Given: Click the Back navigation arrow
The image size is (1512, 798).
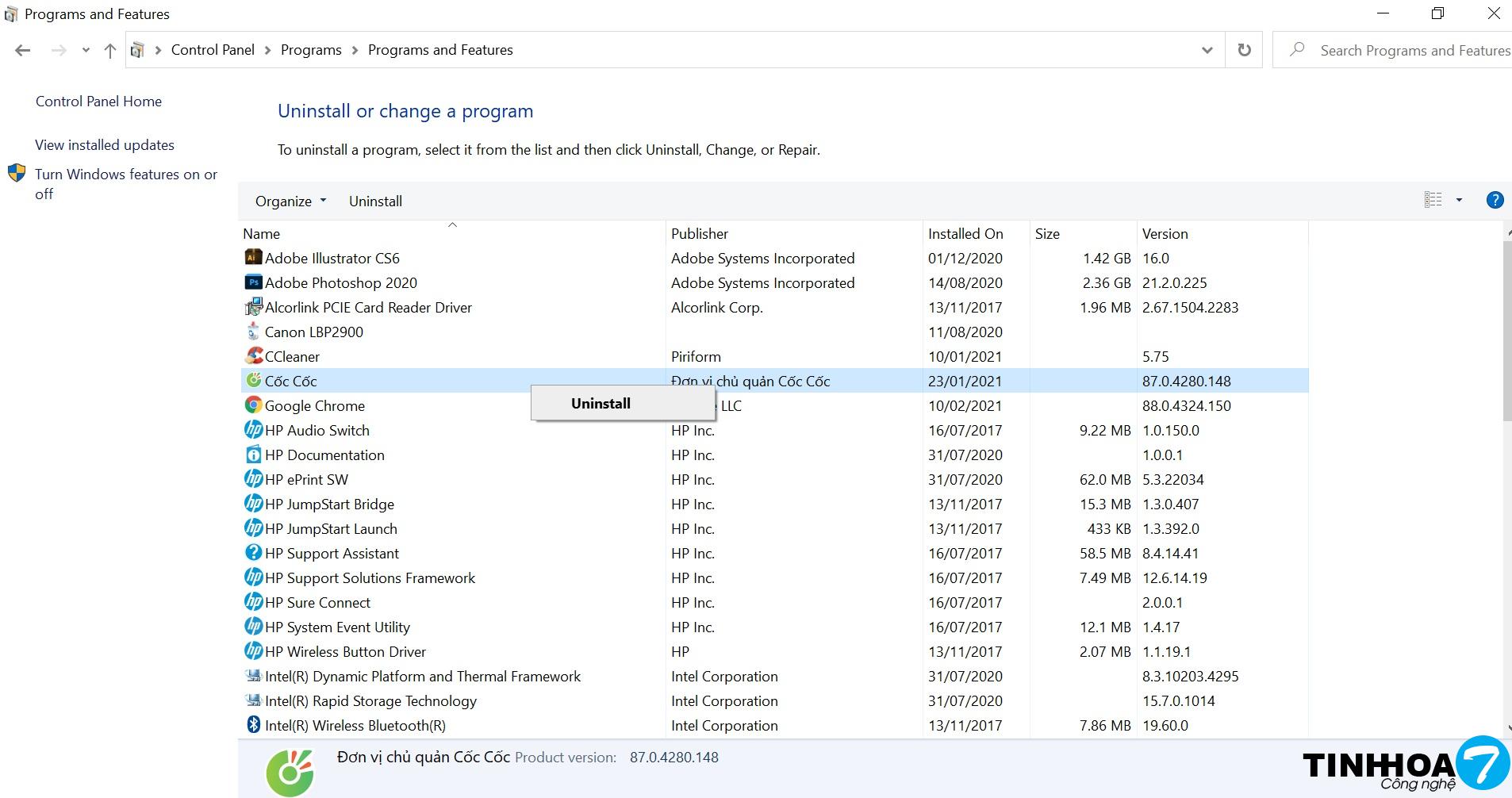Looking at the screenshot, I should coord(23,51).
